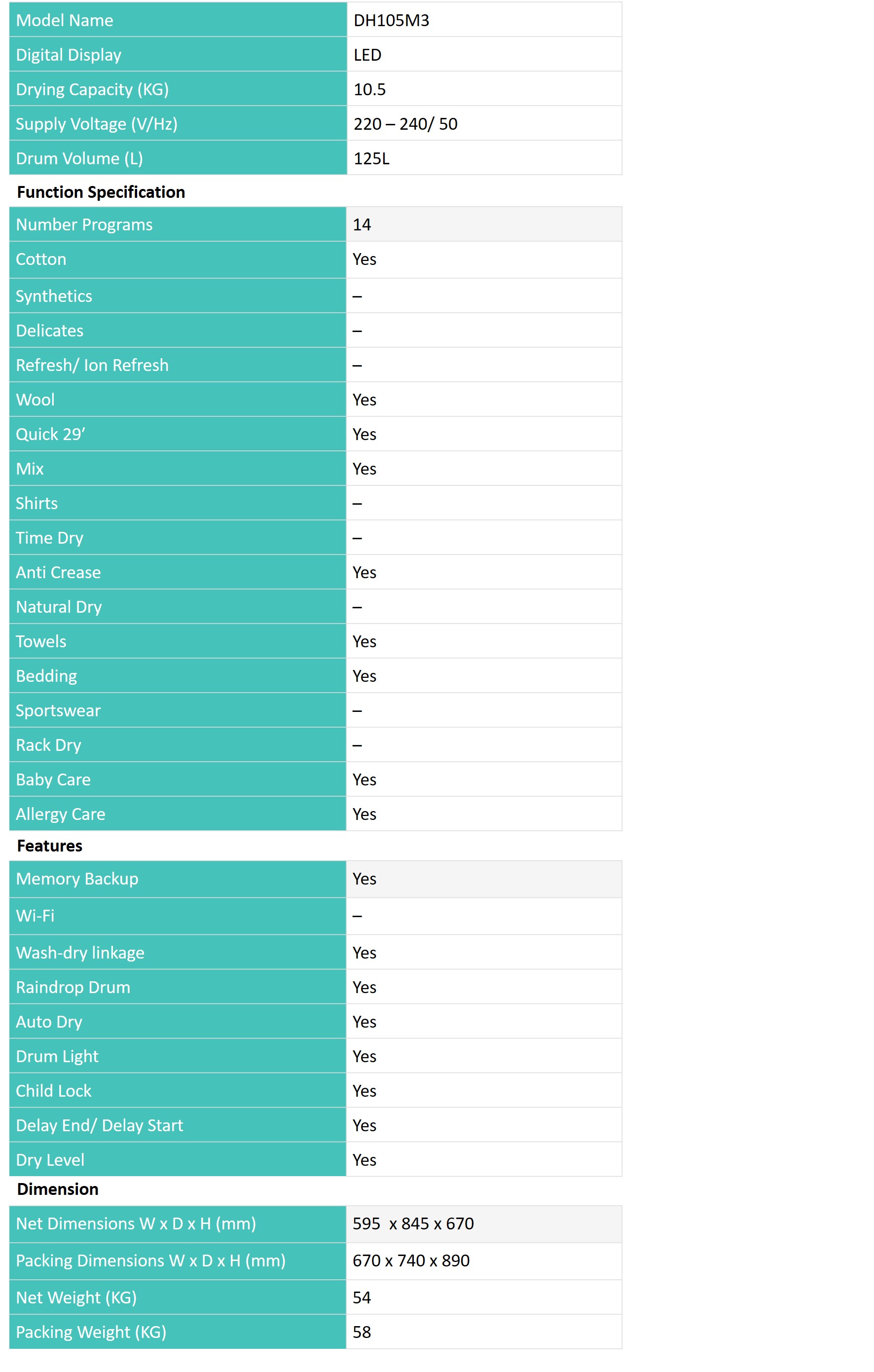Screen dimensions: 874x1372
Task: Click the Dimension section heading
Action: (x=58, y=1189)
